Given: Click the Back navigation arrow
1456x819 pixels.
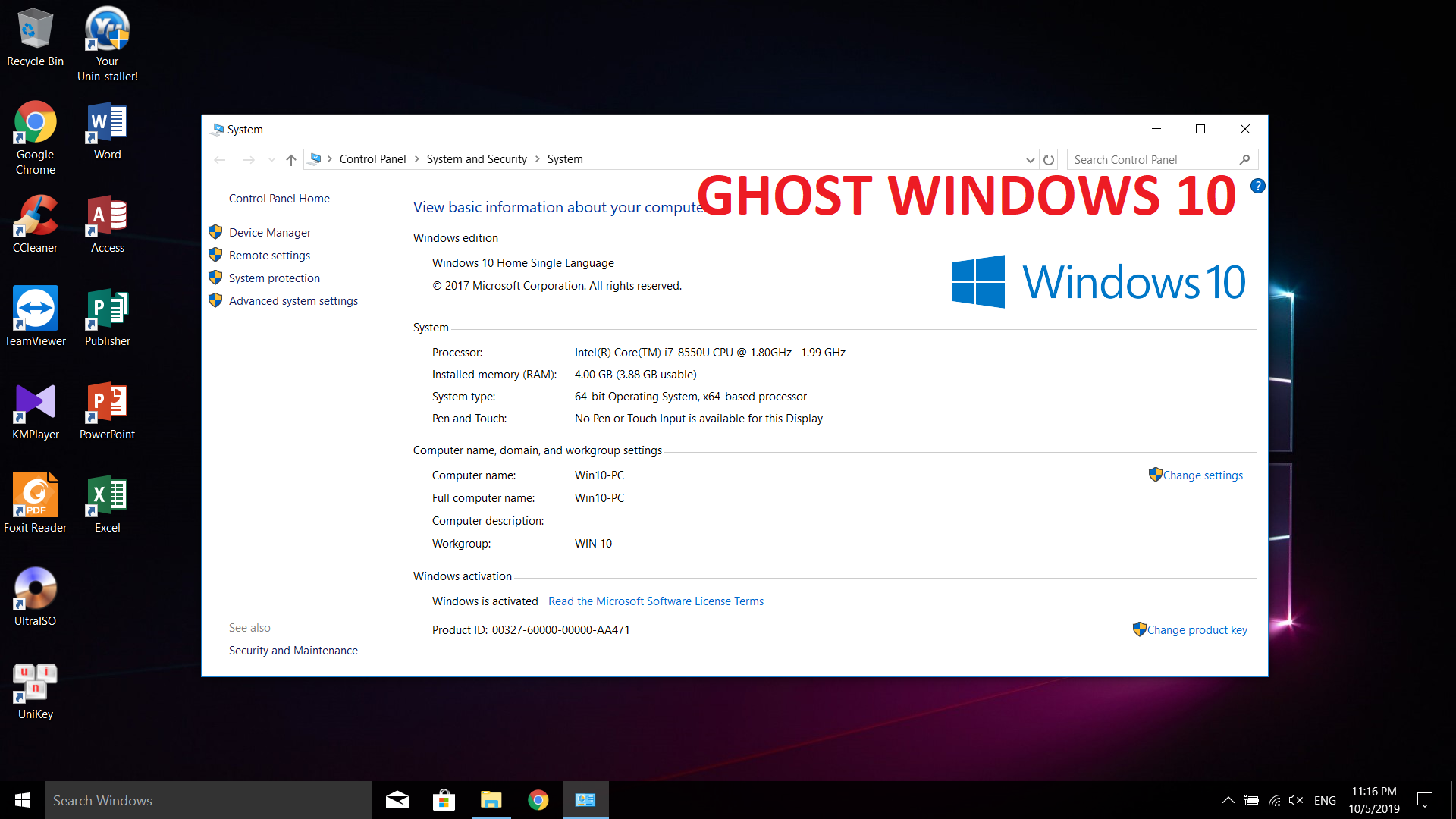Looking at the screenshot, I should pos(220,159).
